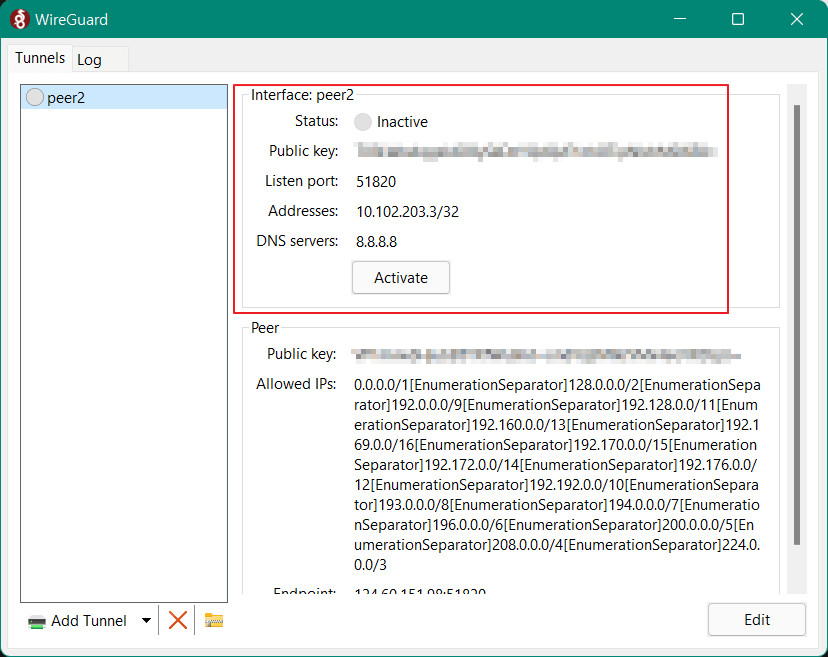Screen dimensions: 828x657
Task: Click the Add Tunnel button
Action: point(78,621)
